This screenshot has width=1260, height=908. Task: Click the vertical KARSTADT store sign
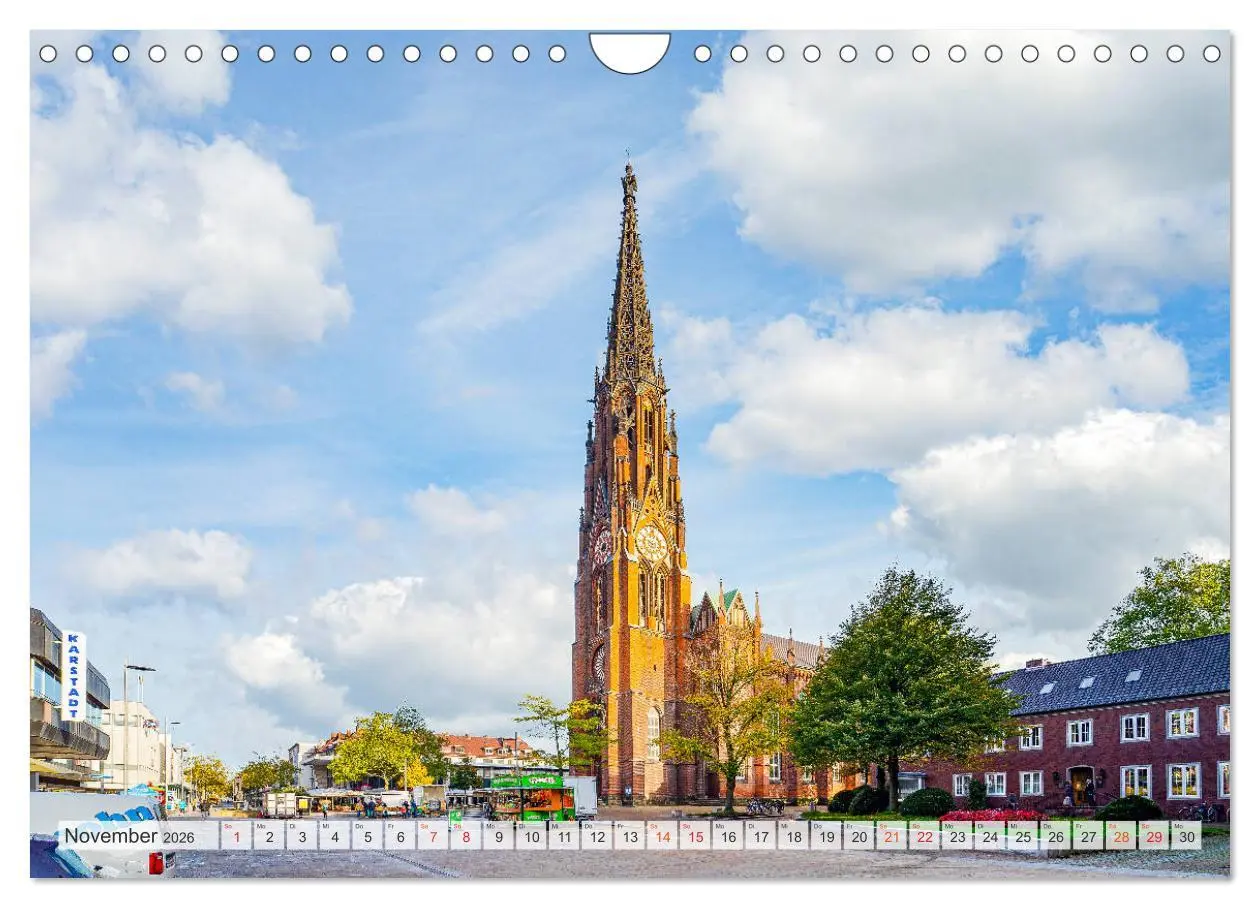(73, 675)
